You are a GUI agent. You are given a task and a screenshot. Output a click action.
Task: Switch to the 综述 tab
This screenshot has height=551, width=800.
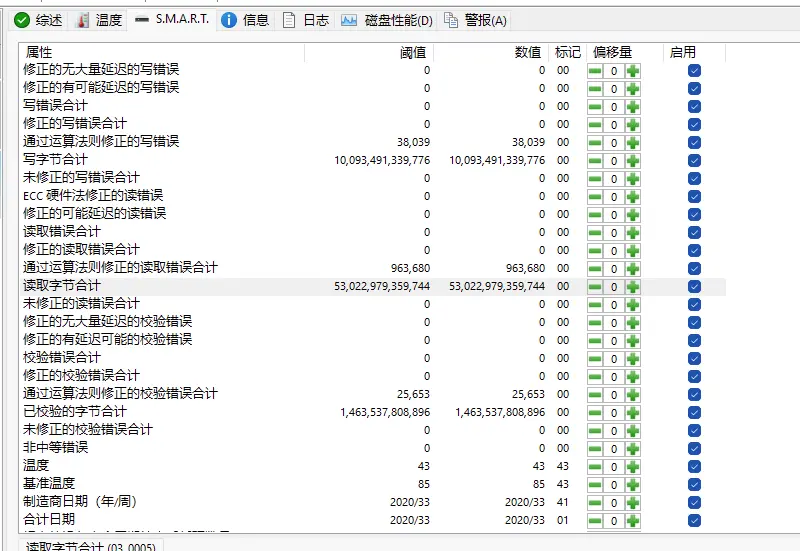(39, 20)
